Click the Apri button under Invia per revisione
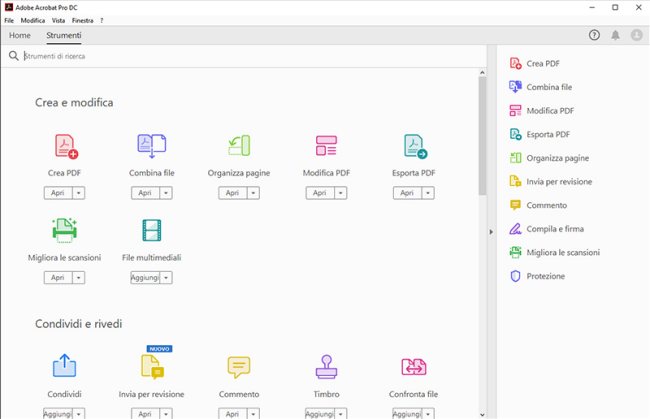 [x=146, y=414]
